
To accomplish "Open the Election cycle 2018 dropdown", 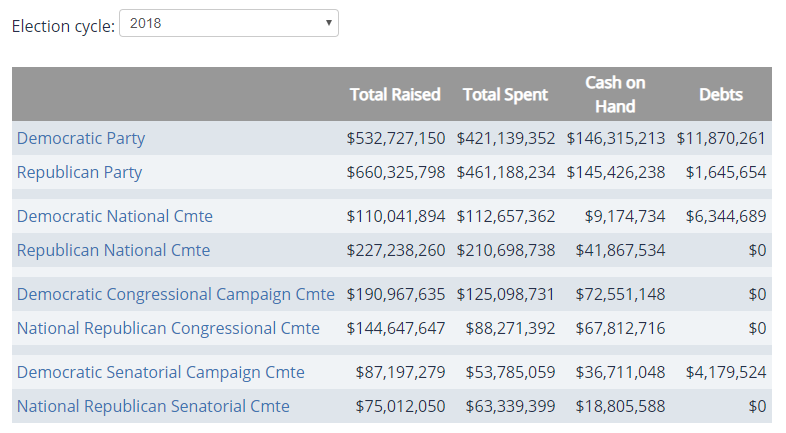I will point(229,23).
